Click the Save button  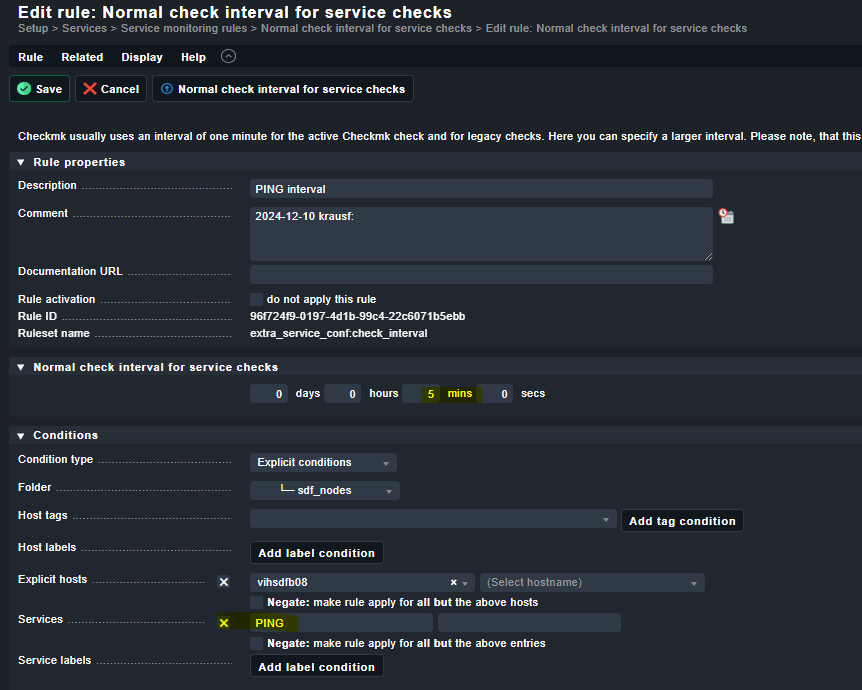(x=40, y=89)
